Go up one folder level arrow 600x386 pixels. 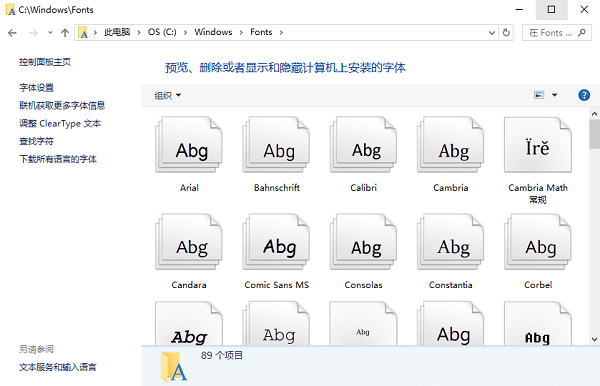(65, 33)
